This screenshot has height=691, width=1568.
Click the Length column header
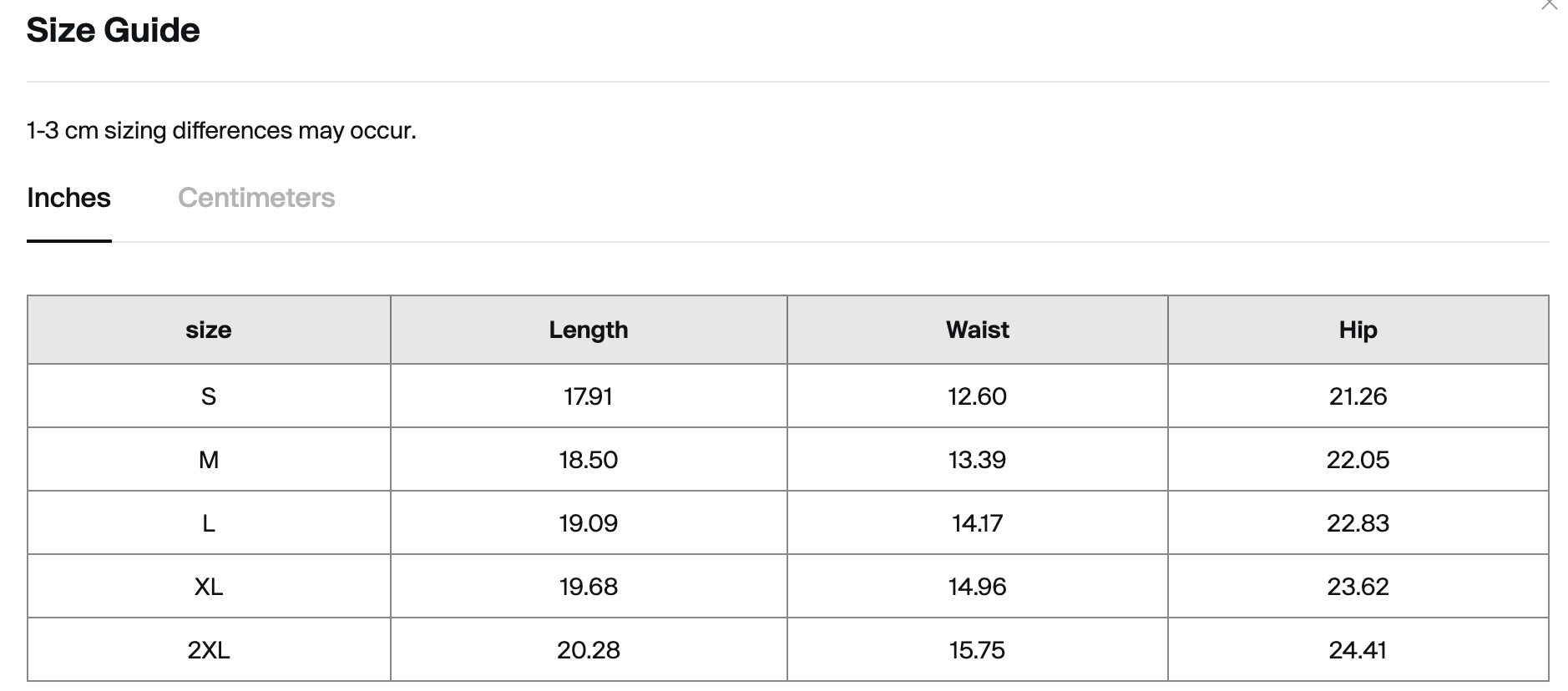[x=589, y=330]
